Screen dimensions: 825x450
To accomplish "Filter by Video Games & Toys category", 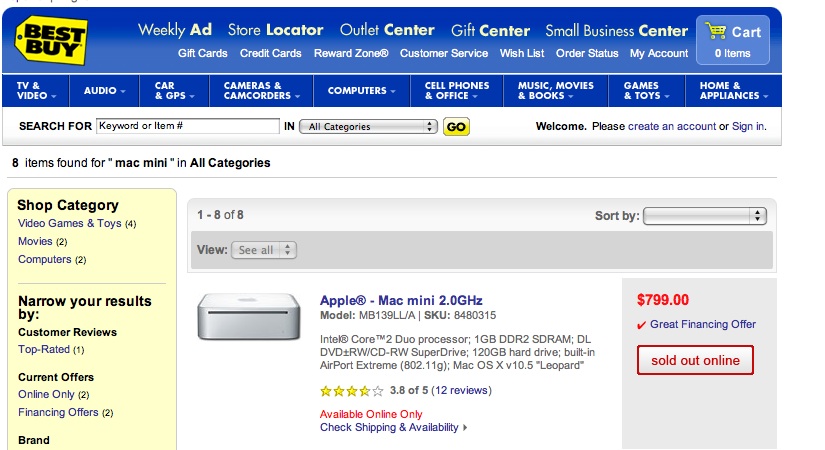I will (x=69, y=223).
